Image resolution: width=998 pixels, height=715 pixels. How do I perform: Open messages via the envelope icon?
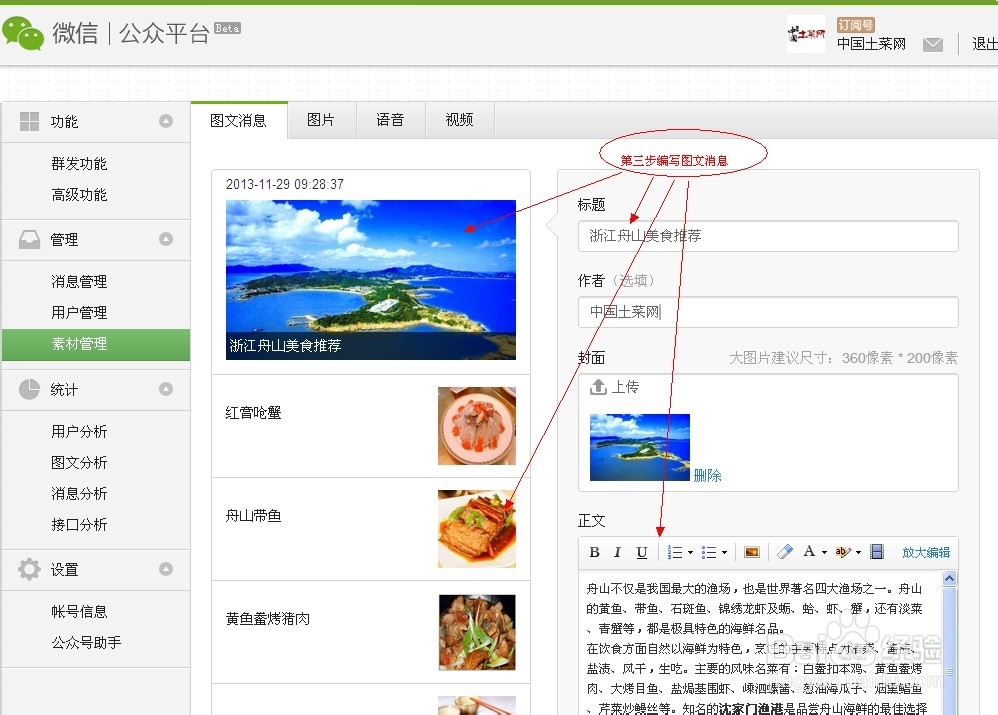[x=933, y=44]
